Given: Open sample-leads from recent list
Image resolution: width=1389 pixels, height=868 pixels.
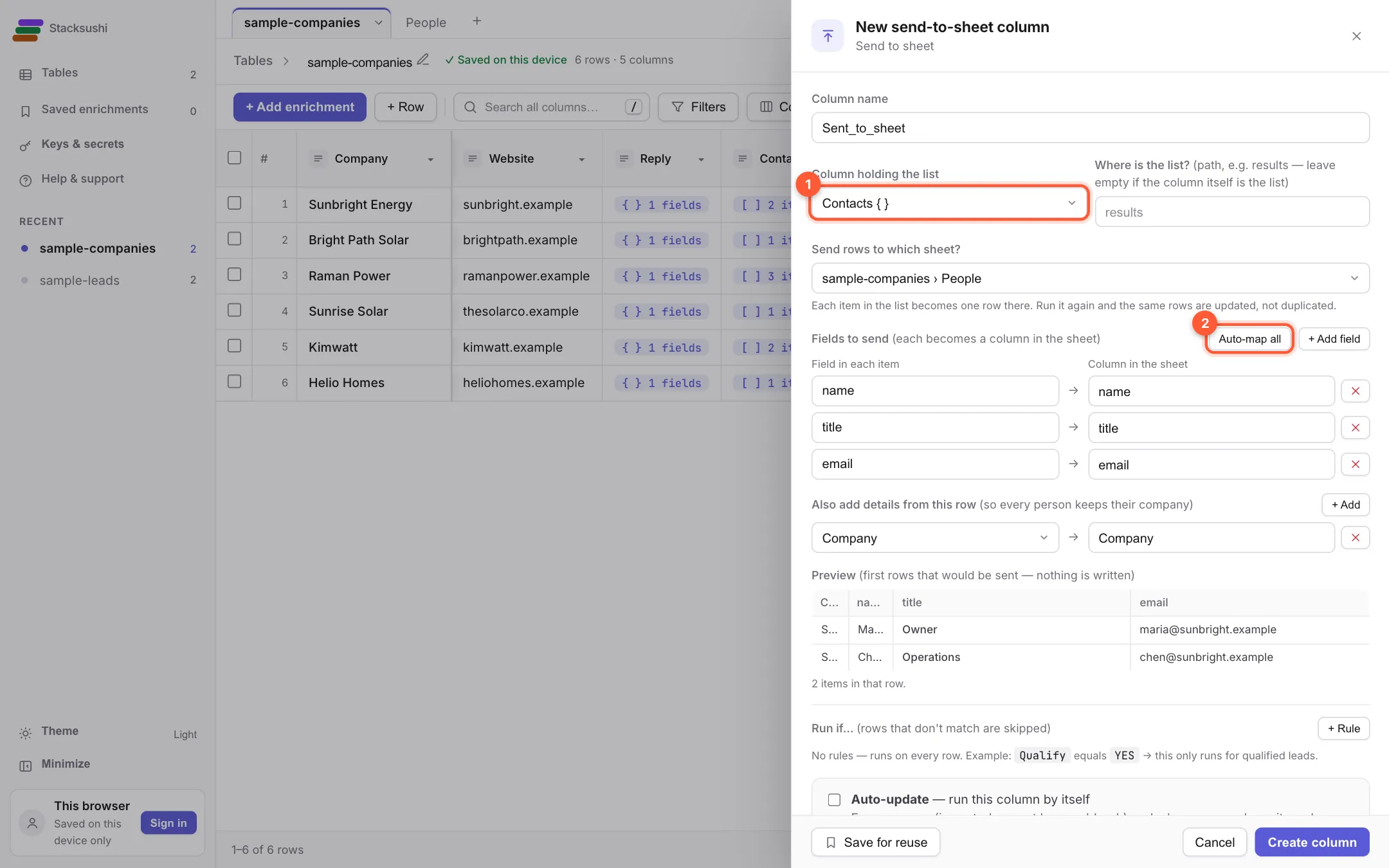Looking at the screenshot, I should pos(107,280).
